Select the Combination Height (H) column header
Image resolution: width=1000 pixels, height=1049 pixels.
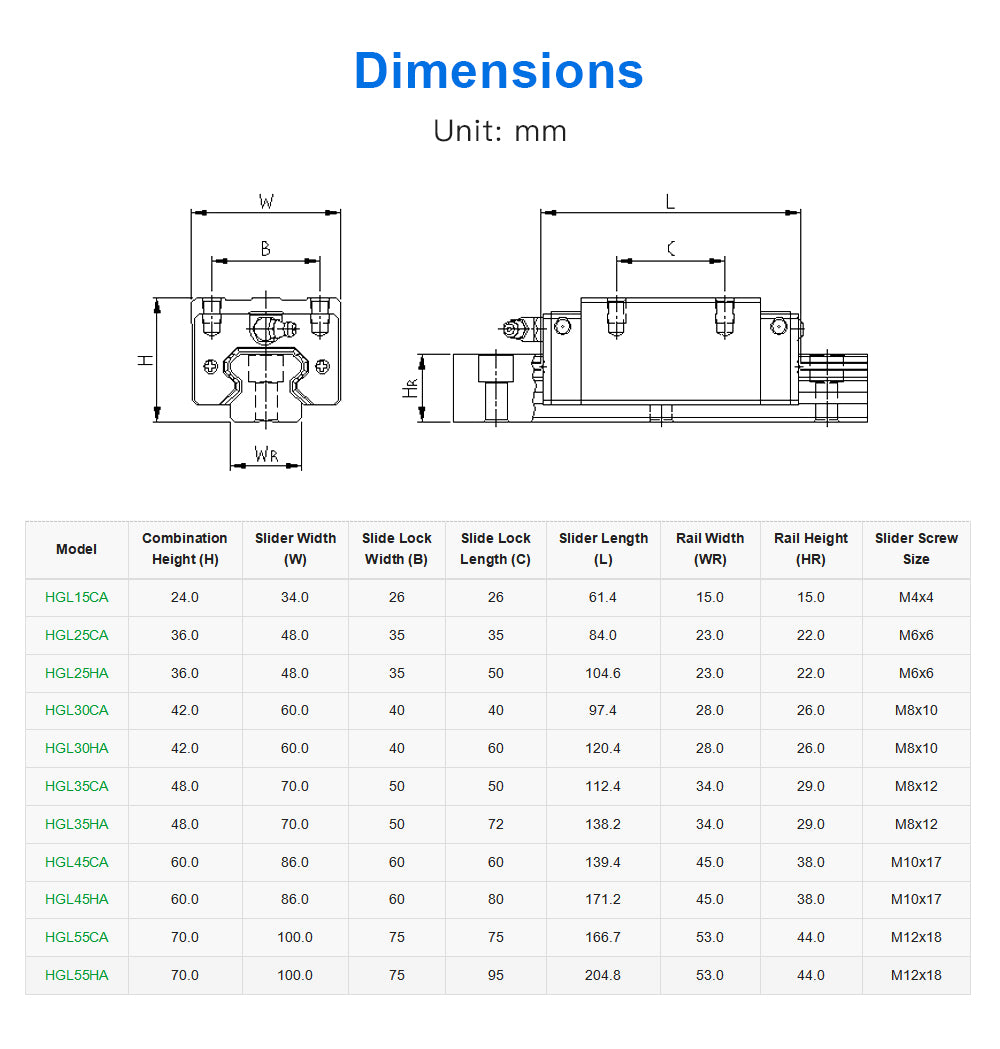pyautogui.click(x=185, y=549)
